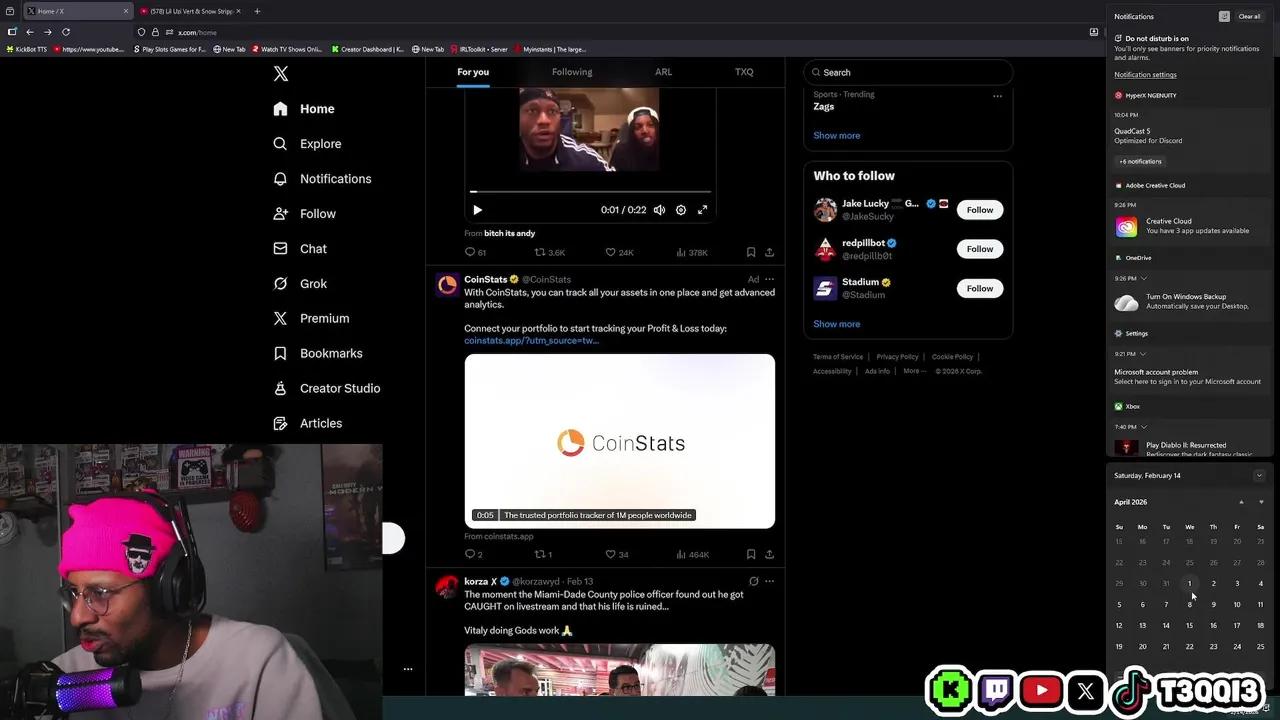Open video settings gear icon
Image resolution: width=1280 pixels, height=720 pixels.
(681, 210)
